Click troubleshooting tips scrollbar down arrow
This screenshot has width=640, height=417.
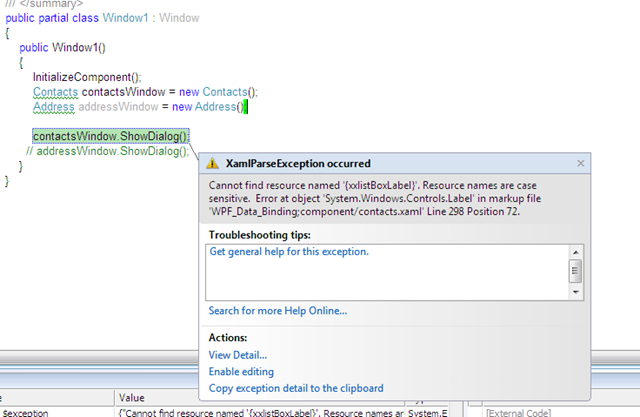pyautogui.click(x=576, y=292)
